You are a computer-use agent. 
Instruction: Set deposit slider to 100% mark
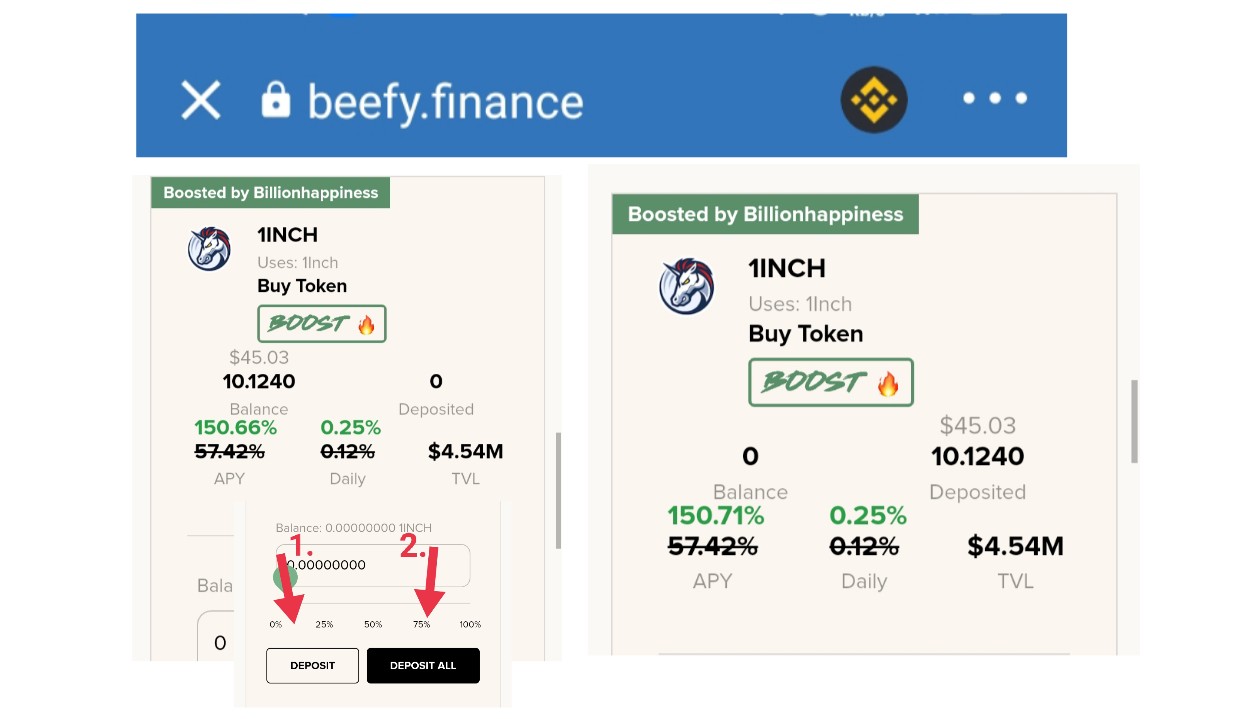470,624
